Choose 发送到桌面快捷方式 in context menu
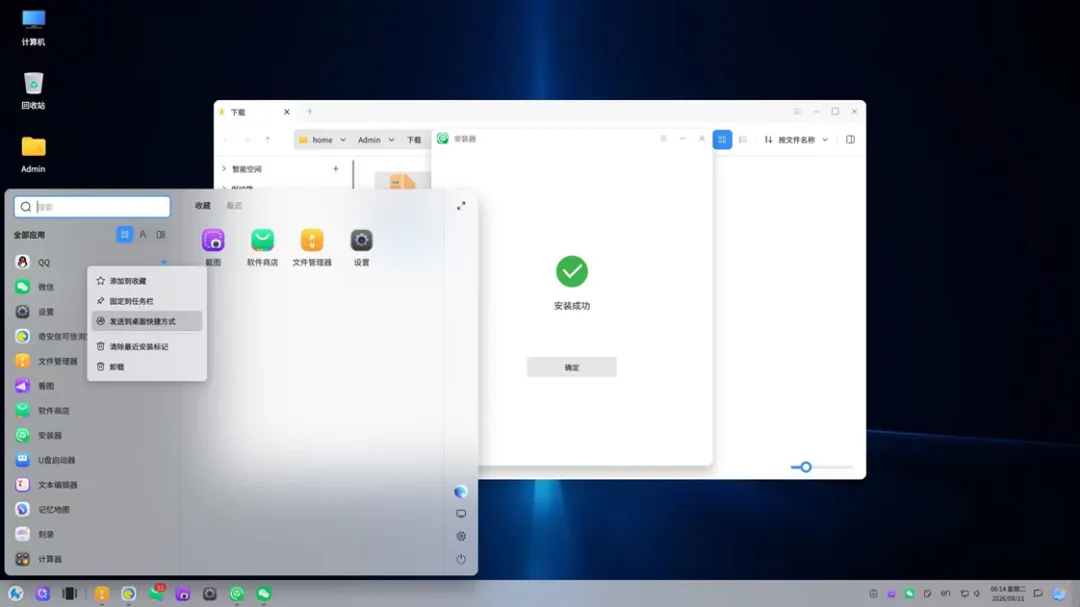 pos(147,322)
